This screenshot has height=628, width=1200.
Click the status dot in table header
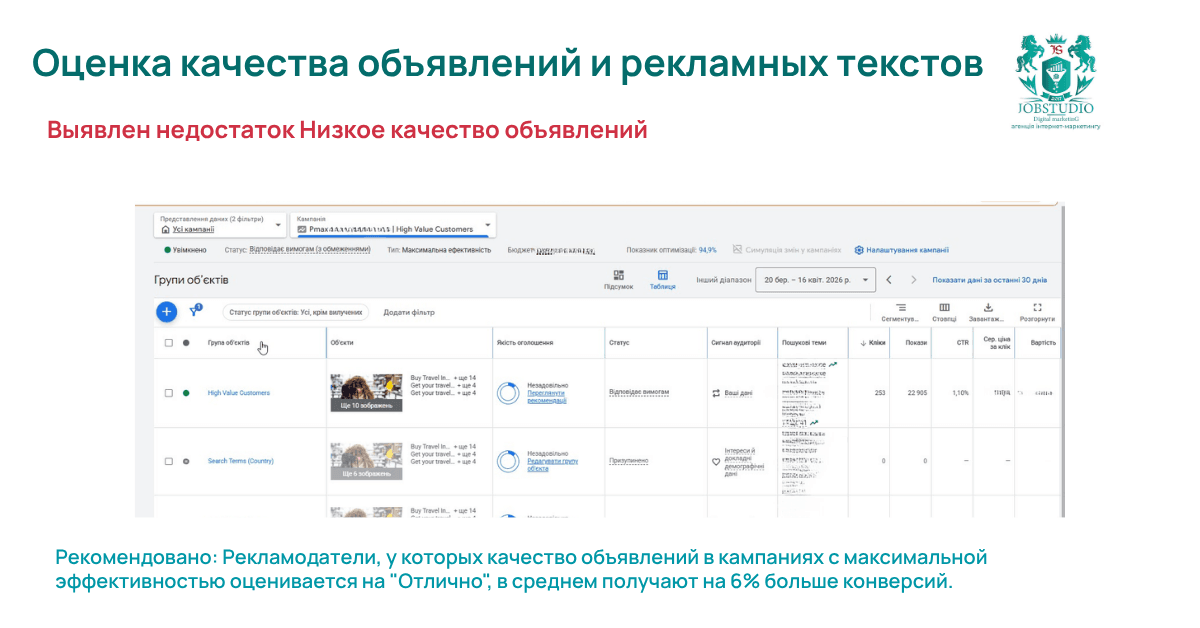(x=186, y=342)
